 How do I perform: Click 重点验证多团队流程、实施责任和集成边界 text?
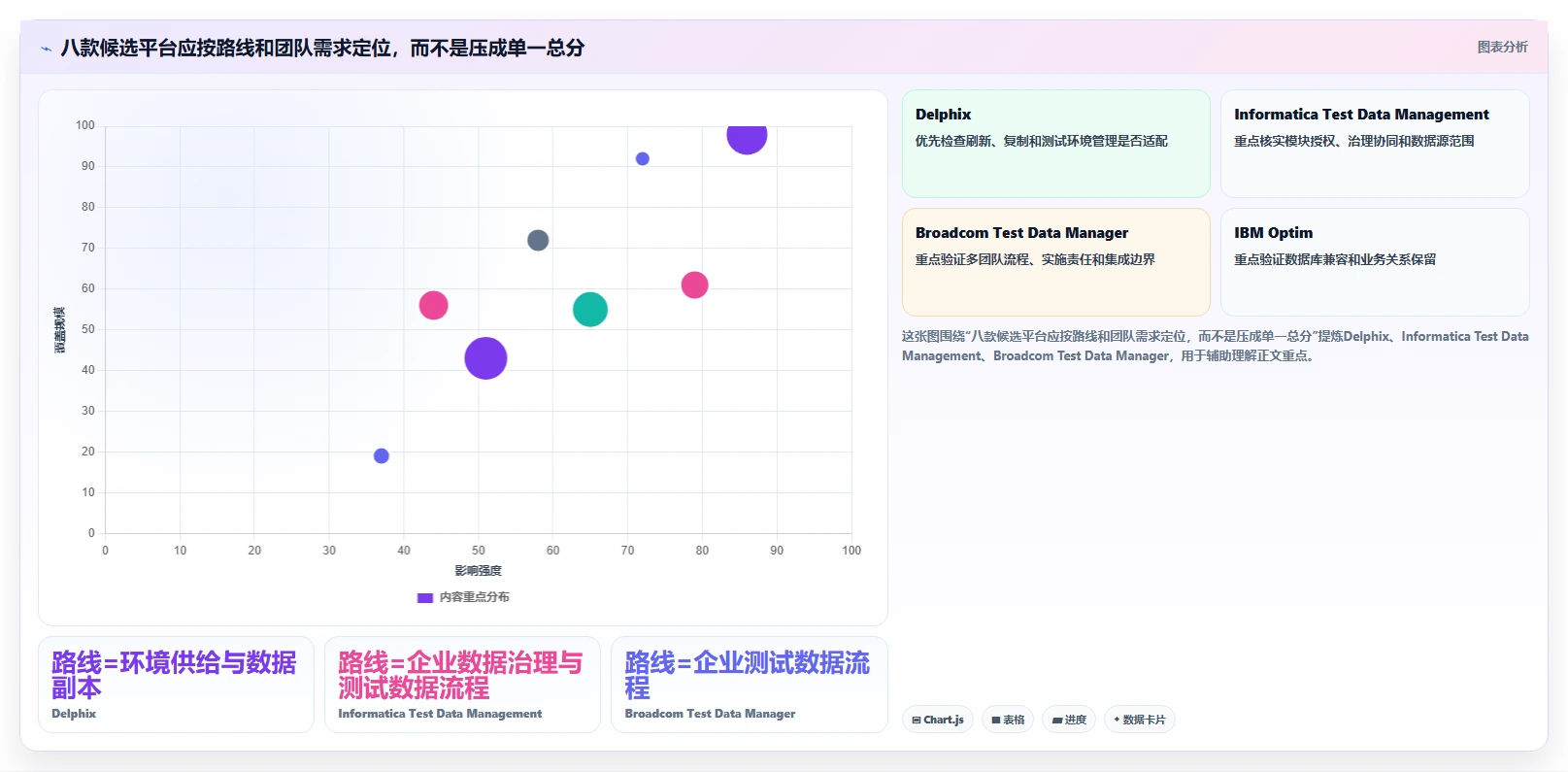pos(1035,259)
